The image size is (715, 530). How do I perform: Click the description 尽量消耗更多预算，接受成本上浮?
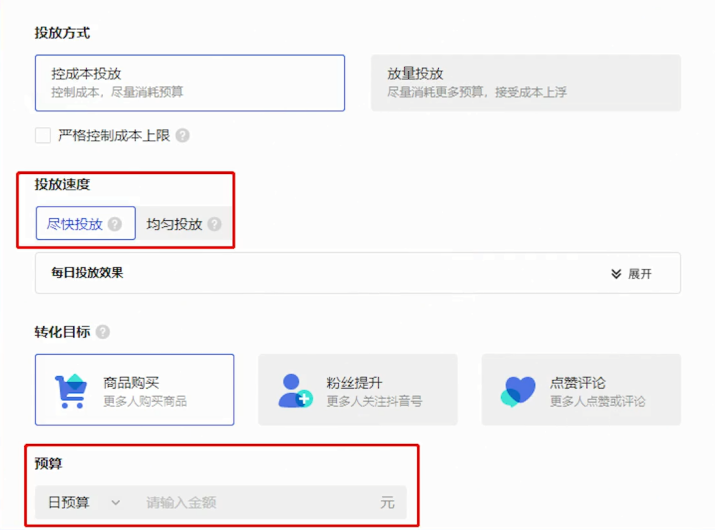point(477,92)
